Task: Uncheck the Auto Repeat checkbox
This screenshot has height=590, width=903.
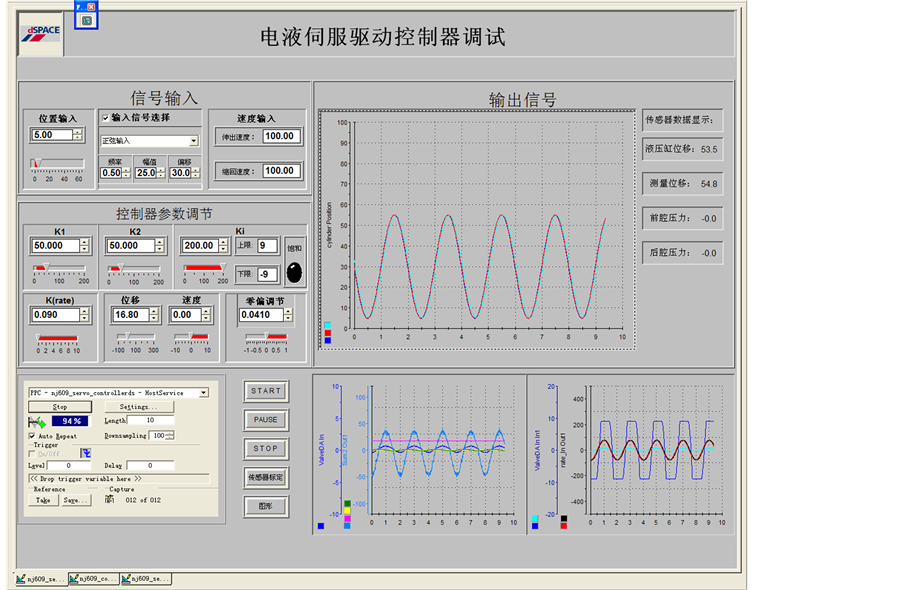Action: [32, 436]
